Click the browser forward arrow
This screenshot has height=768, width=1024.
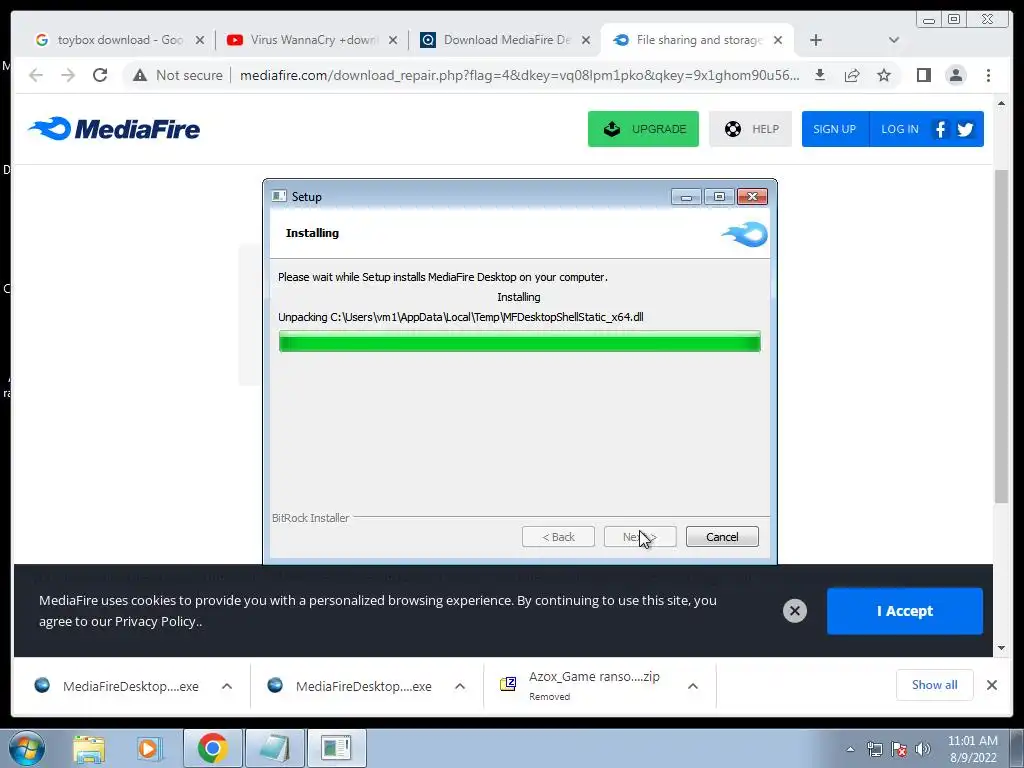point(68,76)
